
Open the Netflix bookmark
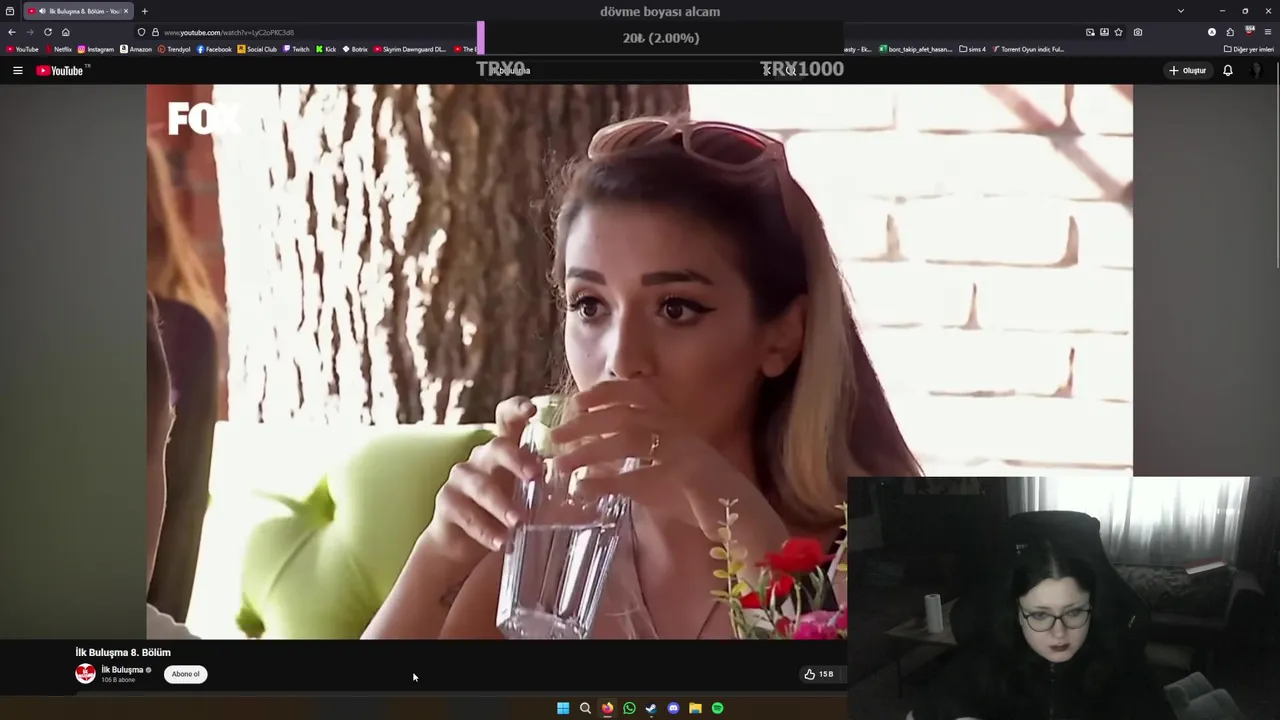coord(58,49)
